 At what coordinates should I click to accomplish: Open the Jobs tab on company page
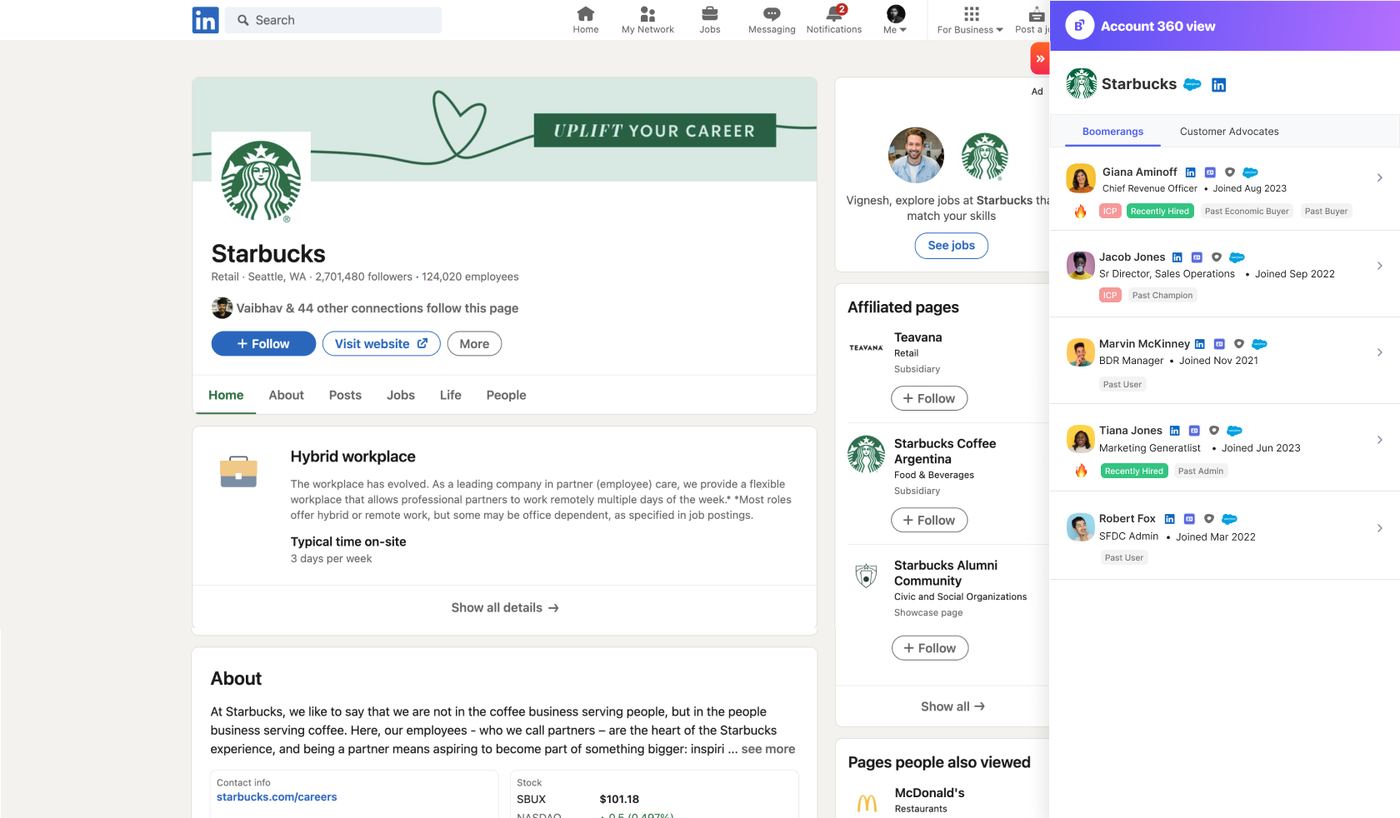pyautogui.click(x=401, y=395)
